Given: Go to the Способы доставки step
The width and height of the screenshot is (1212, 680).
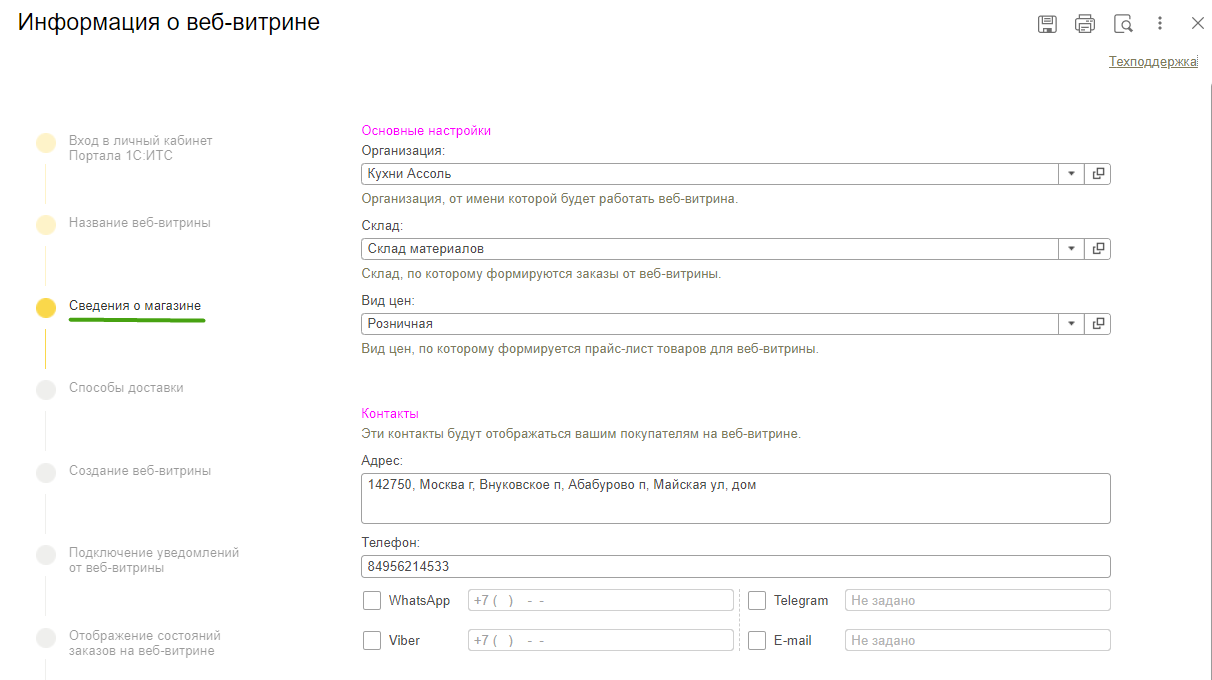Looking at the screenshot, I should coord(126,388).
